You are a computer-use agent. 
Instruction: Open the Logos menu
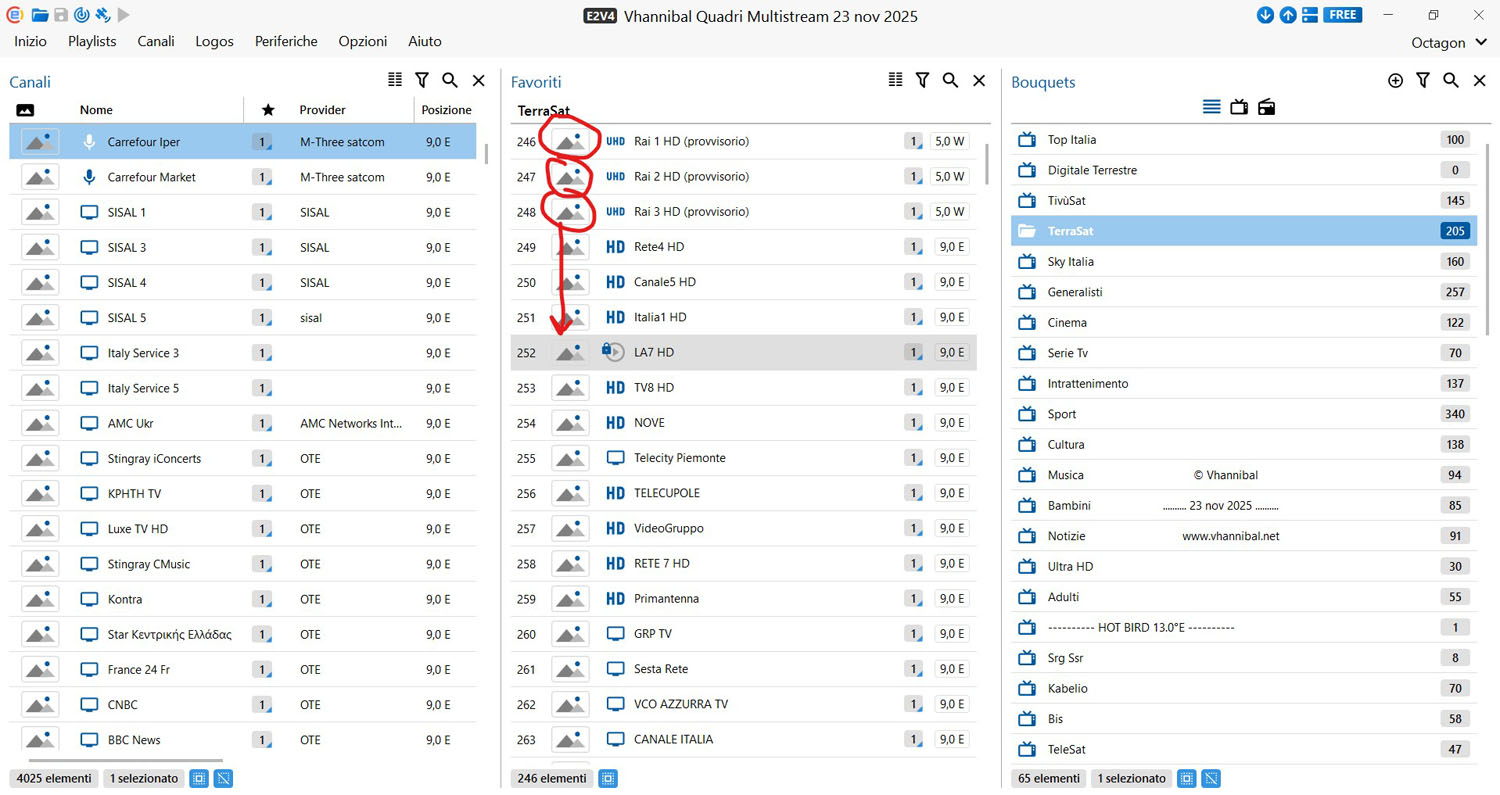tap(215, 41)
